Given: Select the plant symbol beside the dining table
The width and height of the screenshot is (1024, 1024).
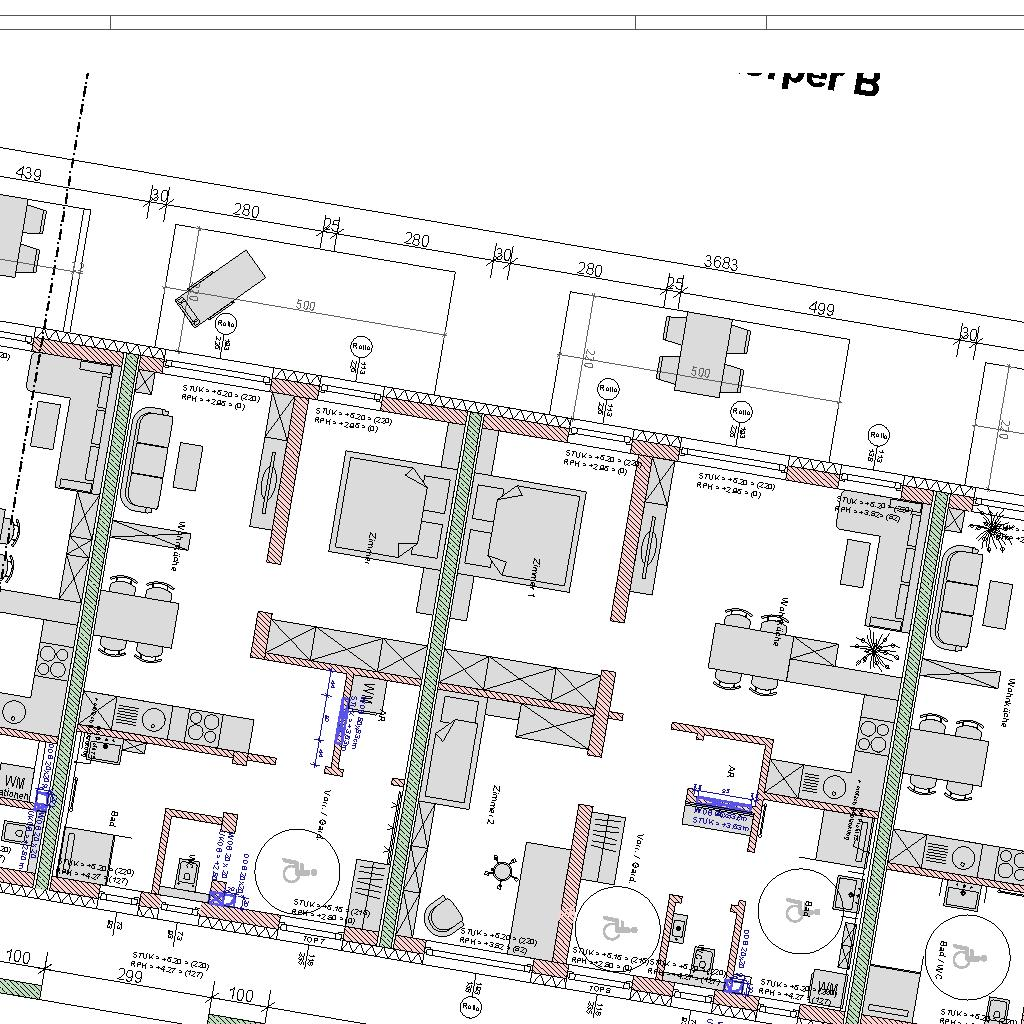Looking at the screenshot, I should pos(874,650).
